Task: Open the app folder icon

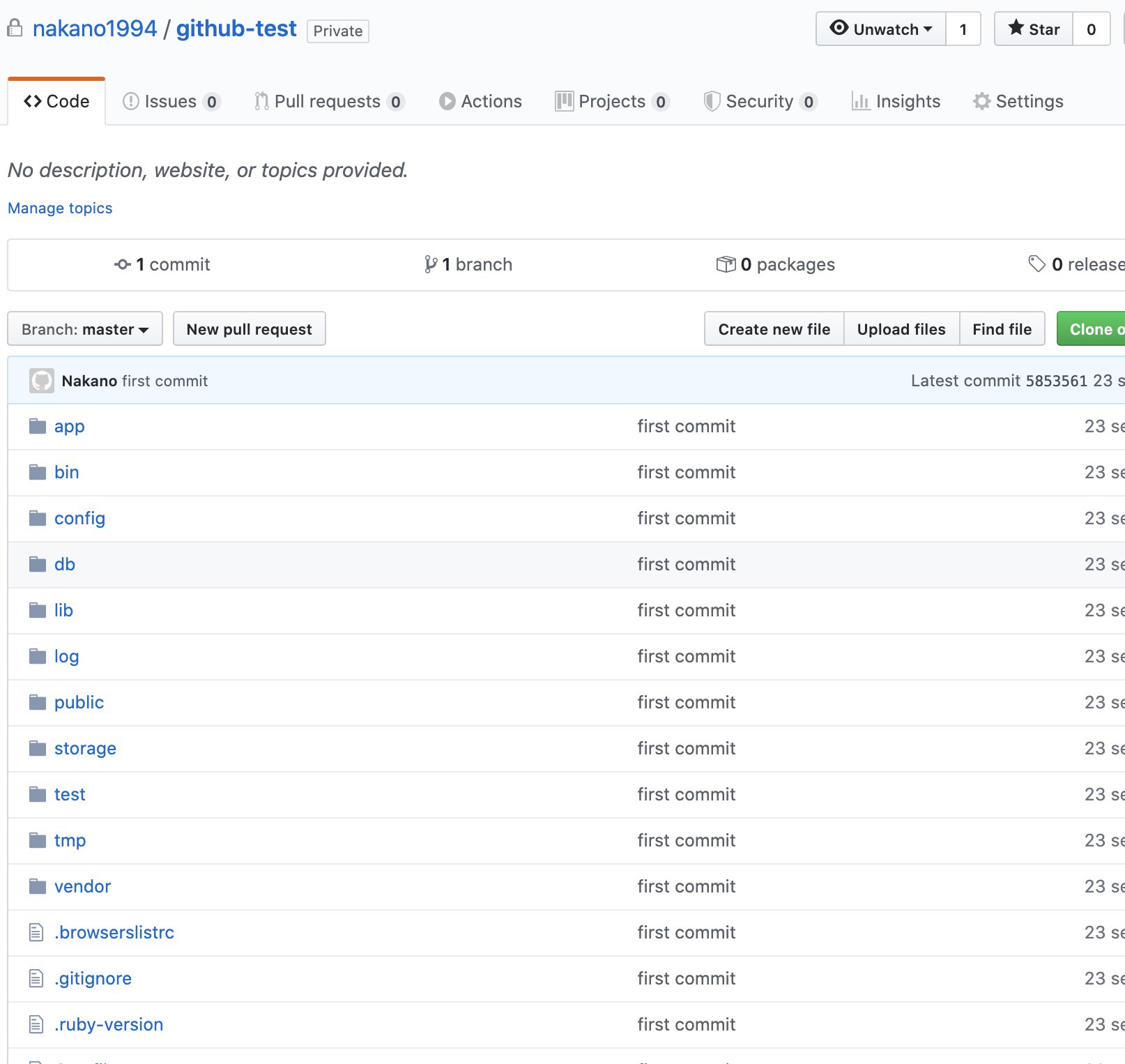Action: [38, 426]
